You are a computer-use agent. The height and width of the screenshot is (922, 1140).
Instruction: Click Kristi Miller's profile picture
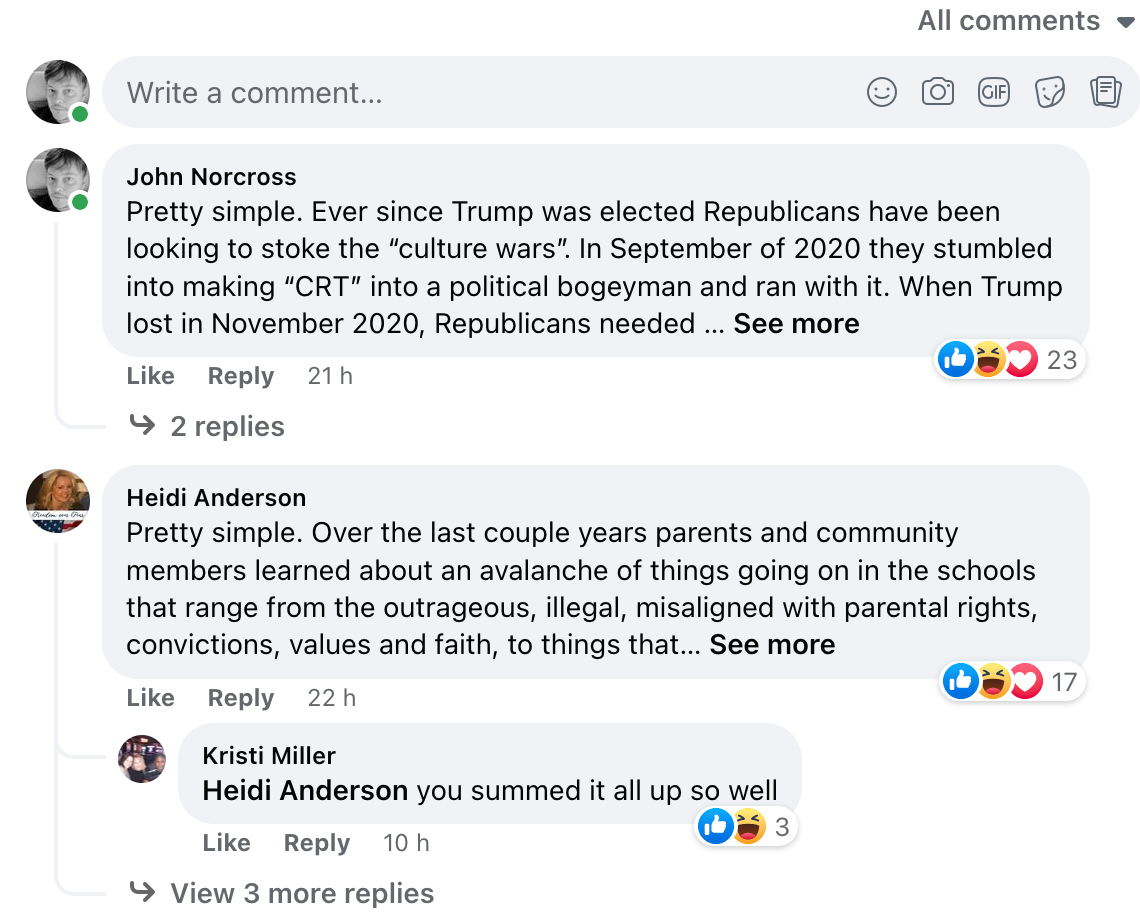coord(142,759)
